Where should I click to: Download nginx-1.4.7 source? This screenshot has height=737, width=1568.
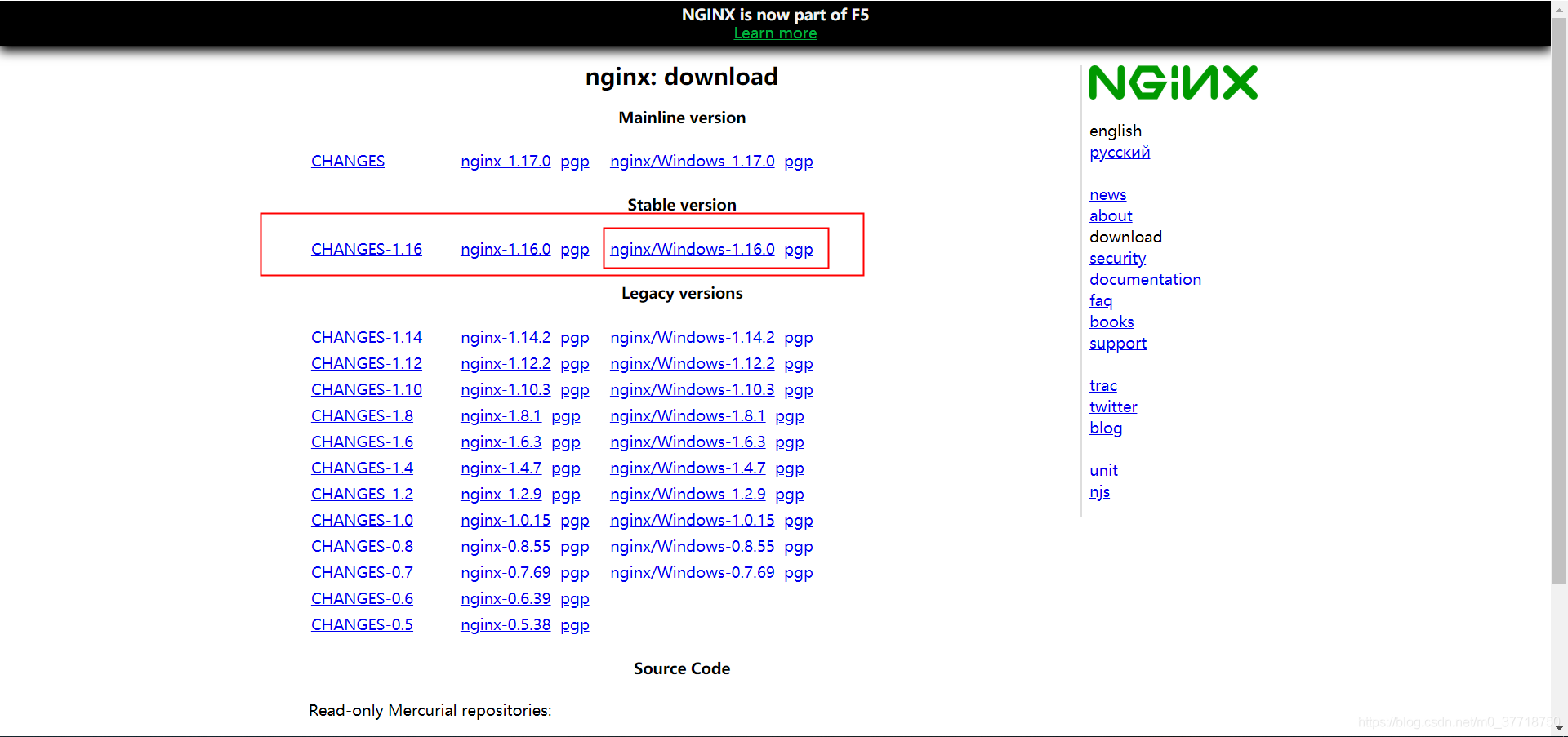pos(501,468)
